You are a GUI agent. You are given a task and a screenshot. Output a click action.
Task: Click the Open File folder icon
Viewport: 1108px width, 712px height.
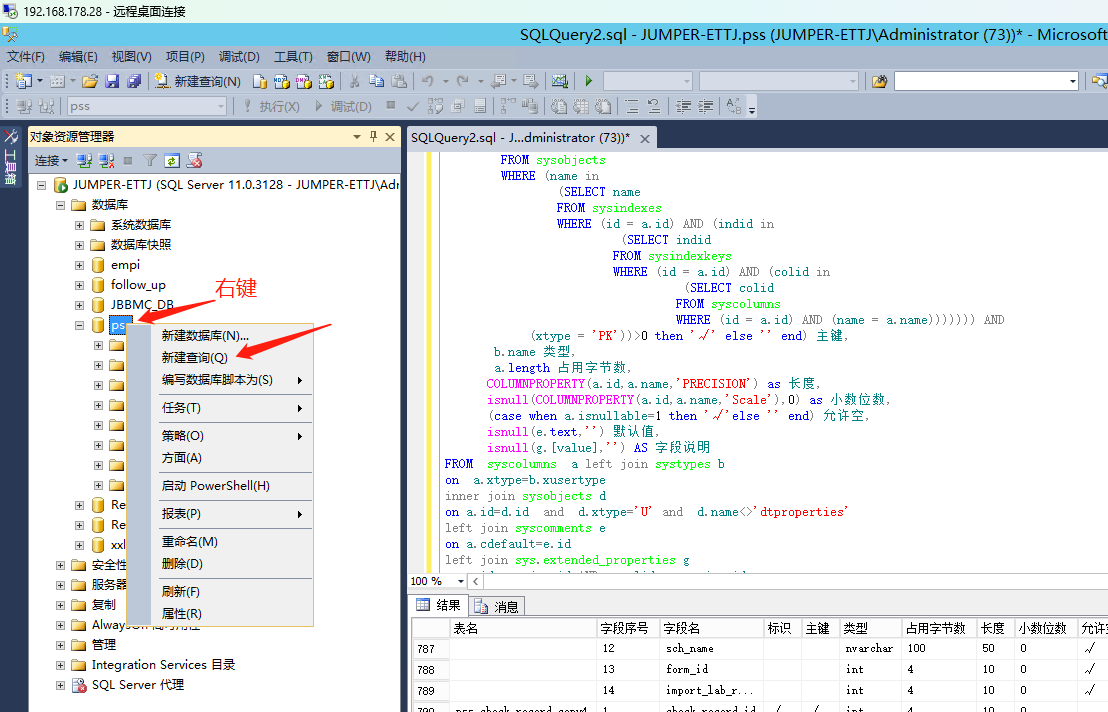tap(90, 81)
